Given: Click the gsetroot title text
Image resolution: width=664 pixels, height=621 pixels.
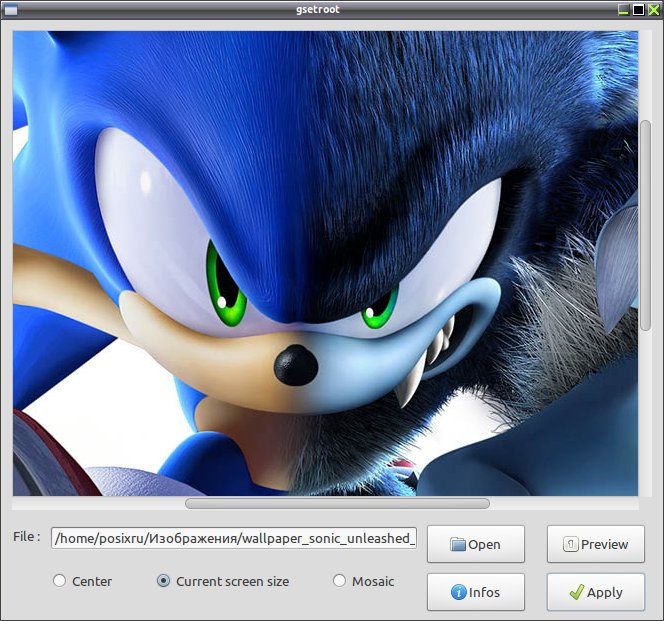Looking at the screenshot, I should [318, 9].
